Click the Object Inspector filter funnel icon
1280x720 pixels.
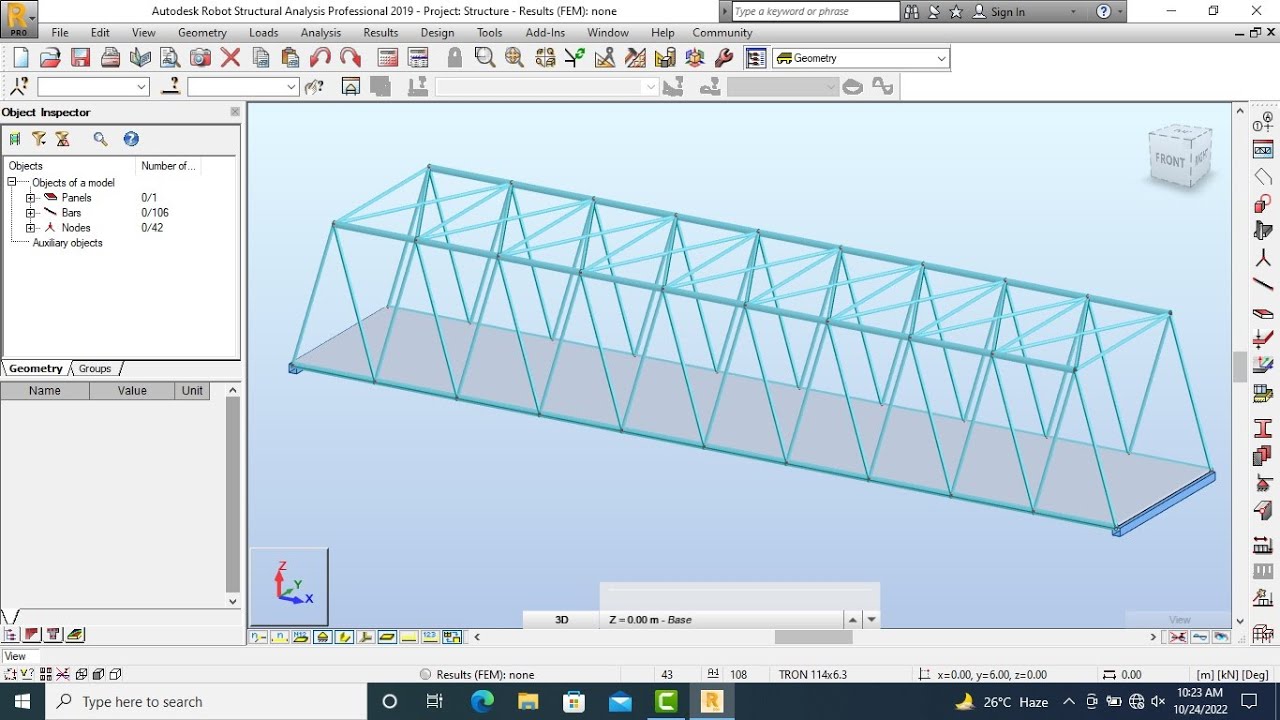click(39, 139)
